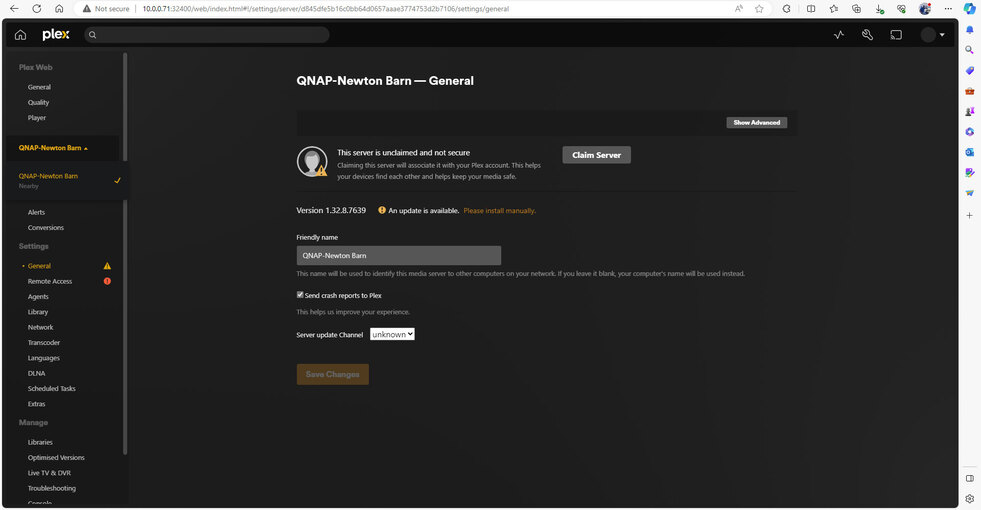Toggle Send crash reports to Plex checkbox
This screenshot has width=981, height=510.
coord(300,295)
